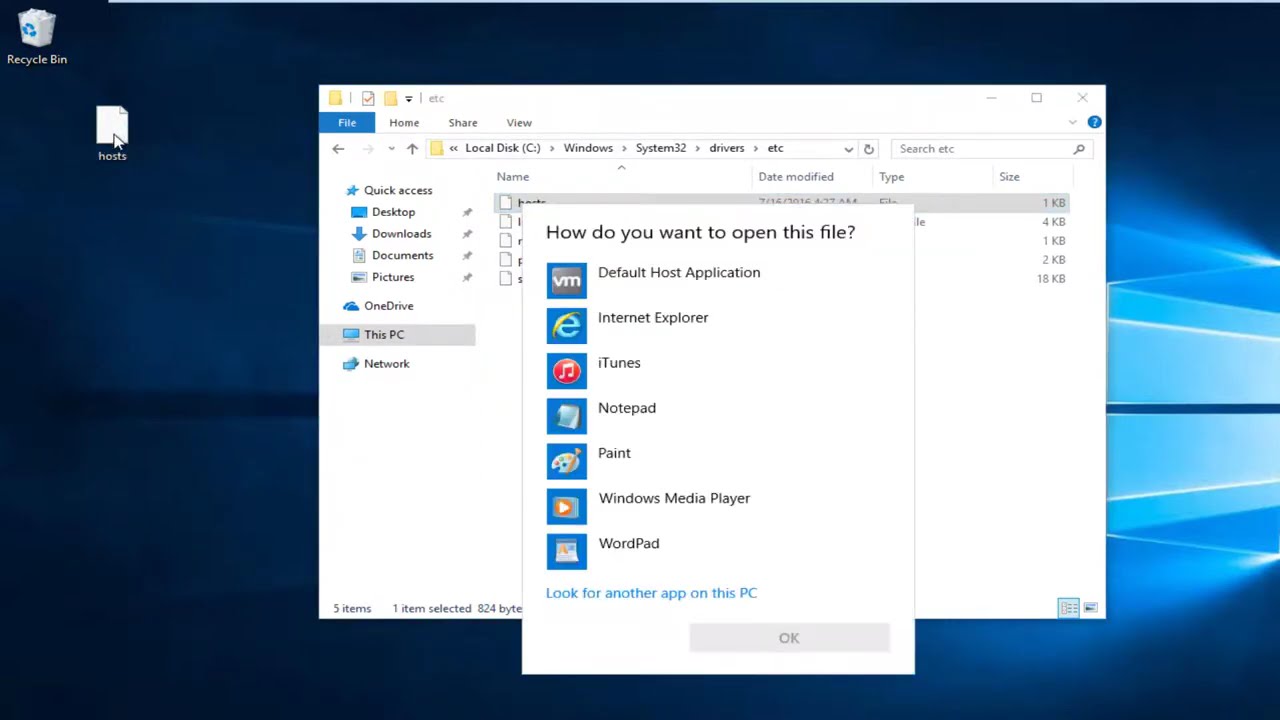This screenshot has width=1280, height=720.
Task: Select WordPad option text
Action: point(629,544)
